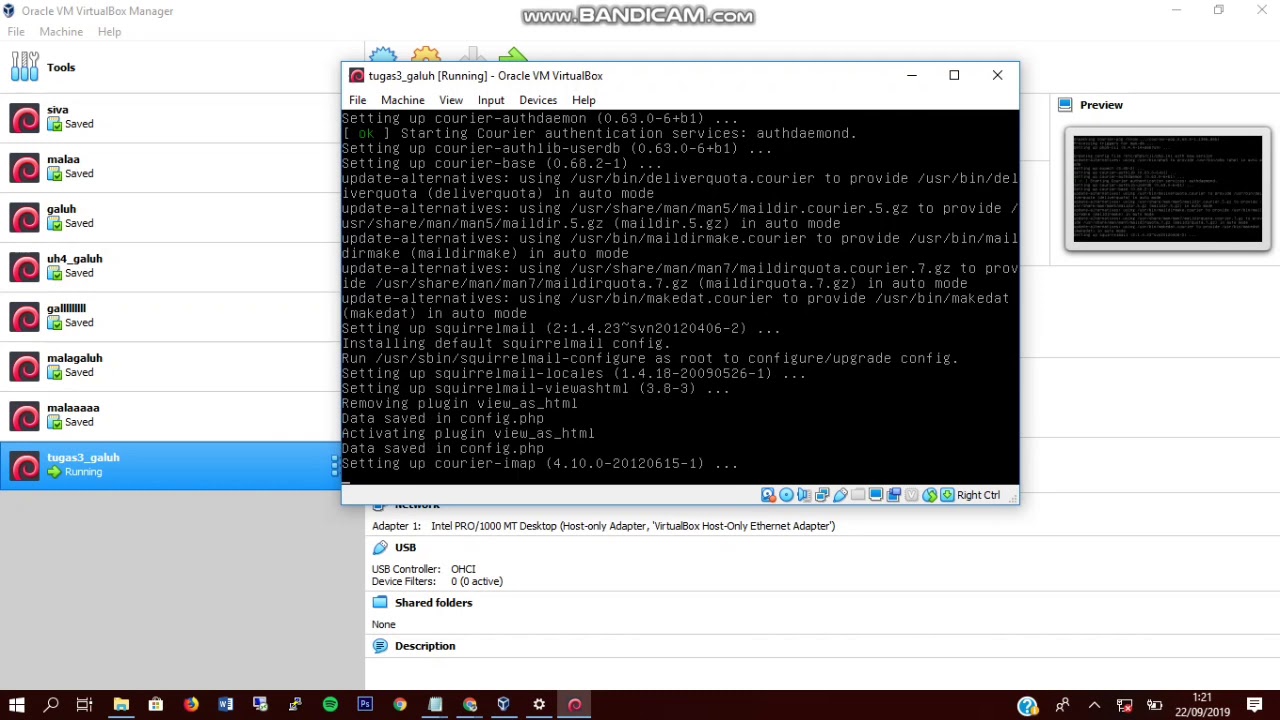Open Help menu in VirtualBox Manager

(109, 32)
